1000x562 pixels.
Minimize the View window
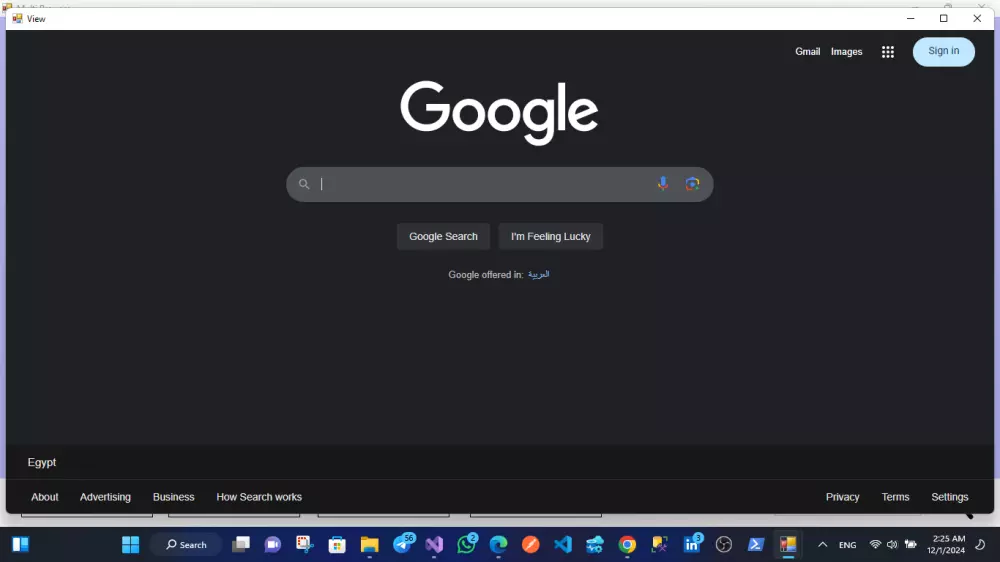(x=911, y=18)
